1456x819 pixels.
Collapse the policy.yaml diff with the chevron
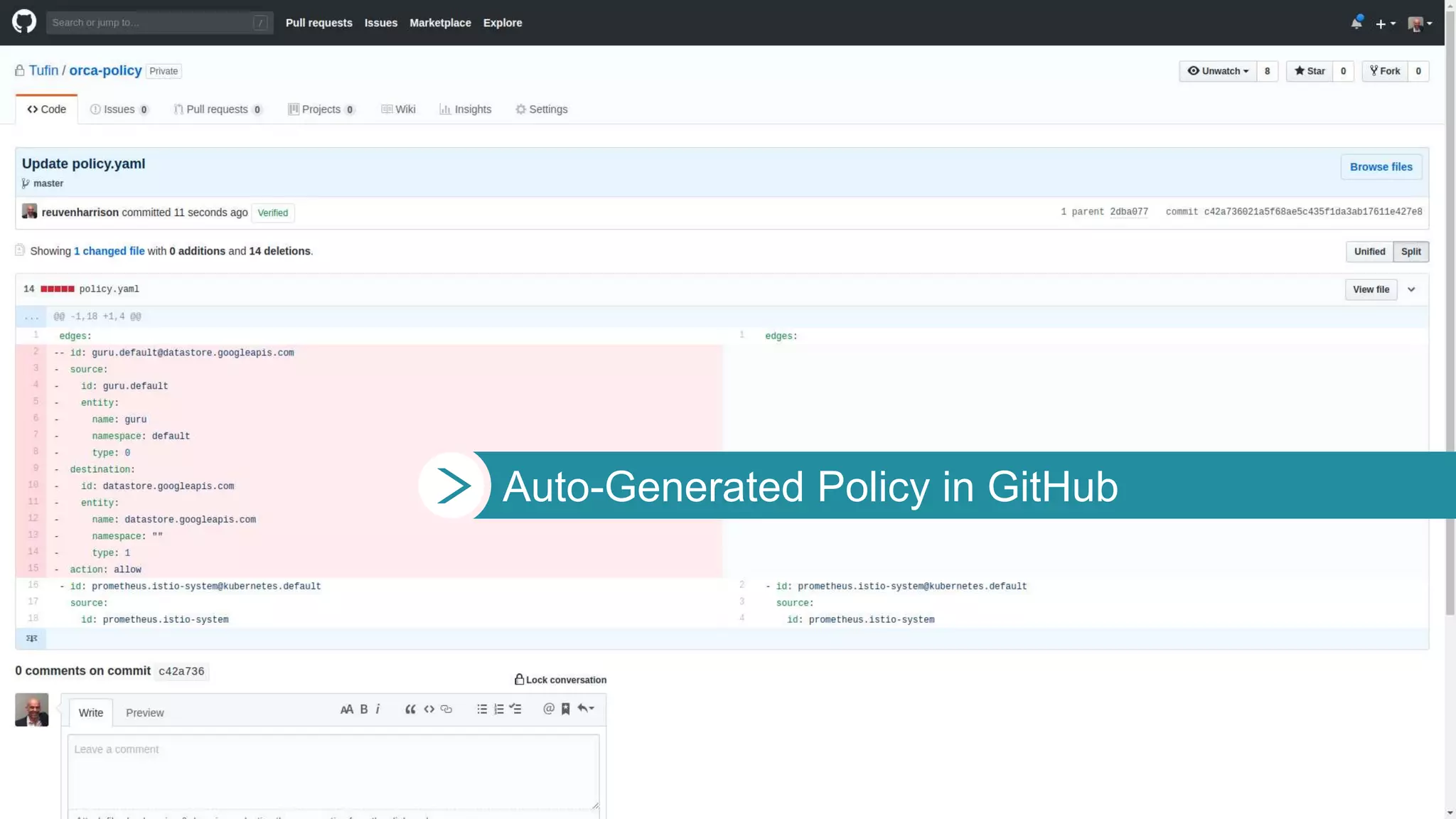pyautogui.click(x=1412, y=290)
